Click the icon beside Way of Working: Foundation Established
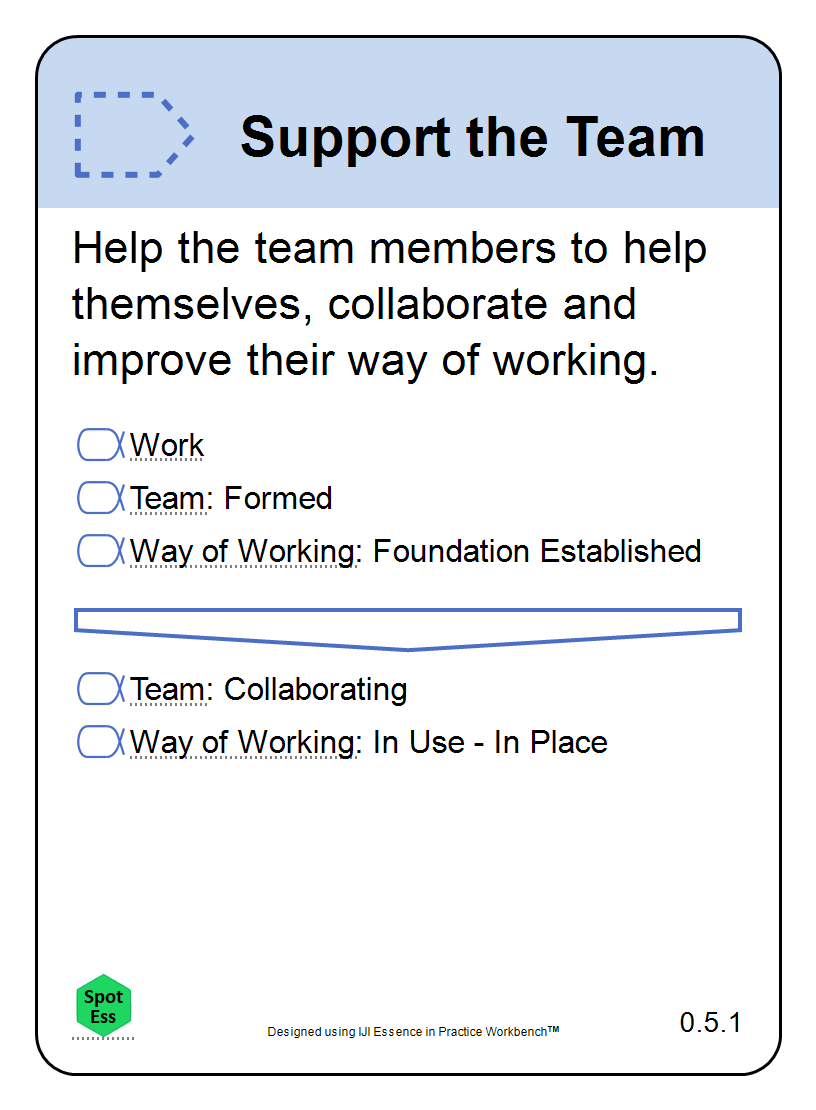The height and width of the screenshot is (1110, 816). [x=101, y=551]
